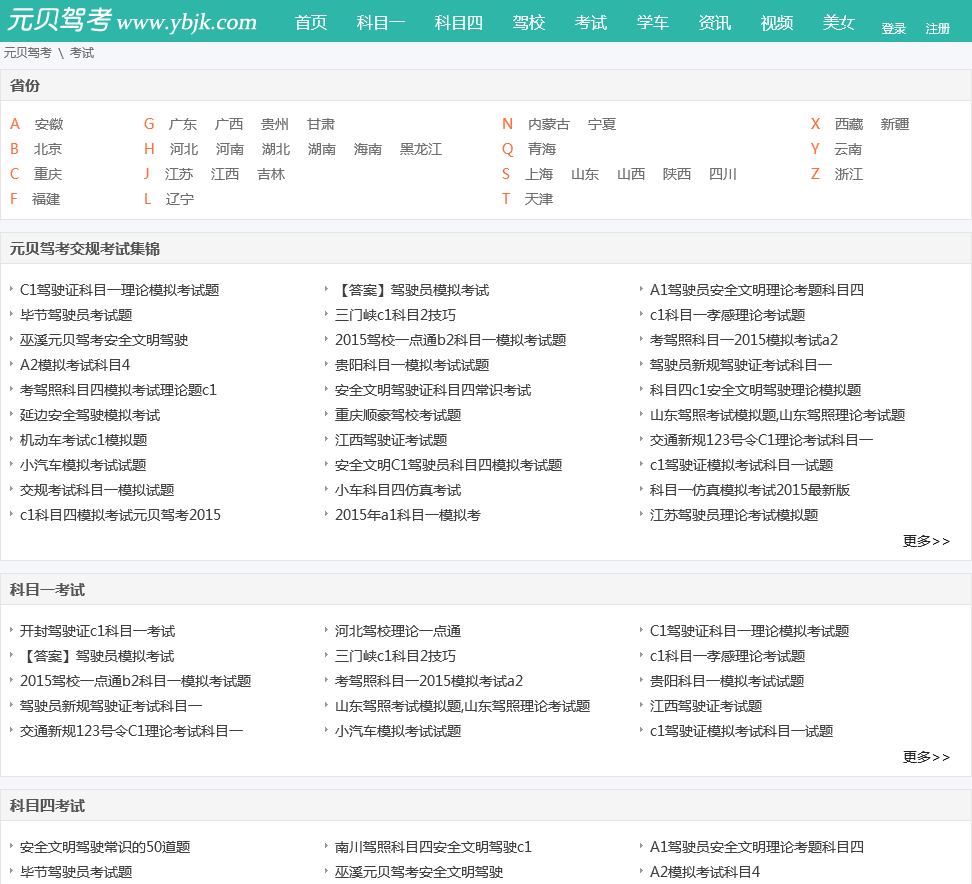Image resolution: width=972 pixels, height=884 pixels.
Task: Select province 四川
Action: 723,174
